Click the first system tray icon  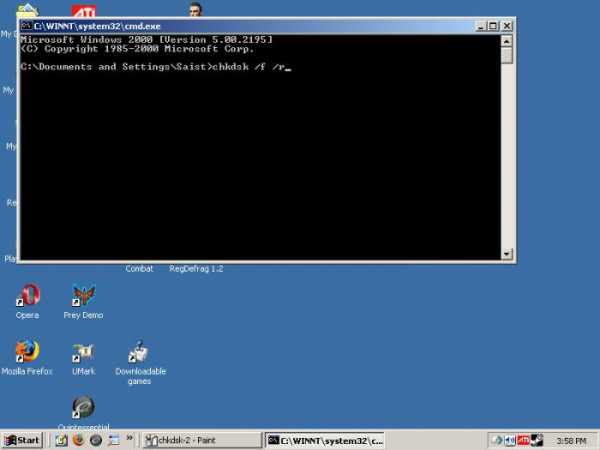pyautogui.click(x=497, y=440)
